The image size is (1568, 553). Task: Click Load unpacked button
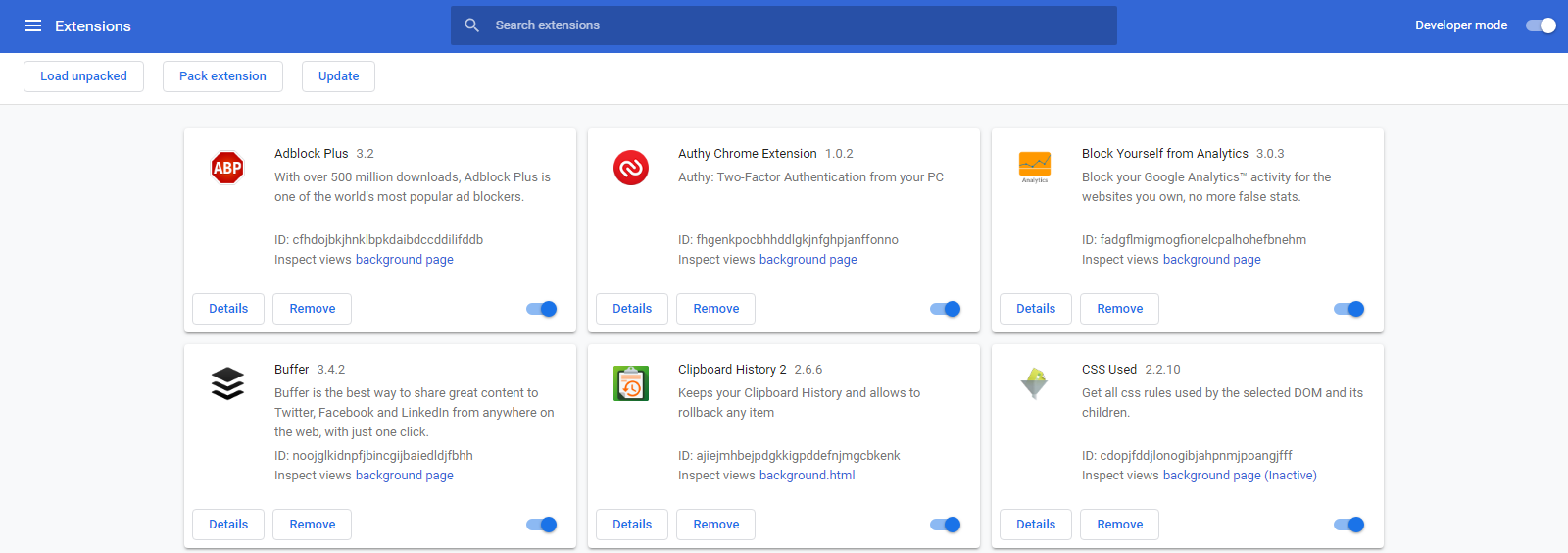click(83, 76)
